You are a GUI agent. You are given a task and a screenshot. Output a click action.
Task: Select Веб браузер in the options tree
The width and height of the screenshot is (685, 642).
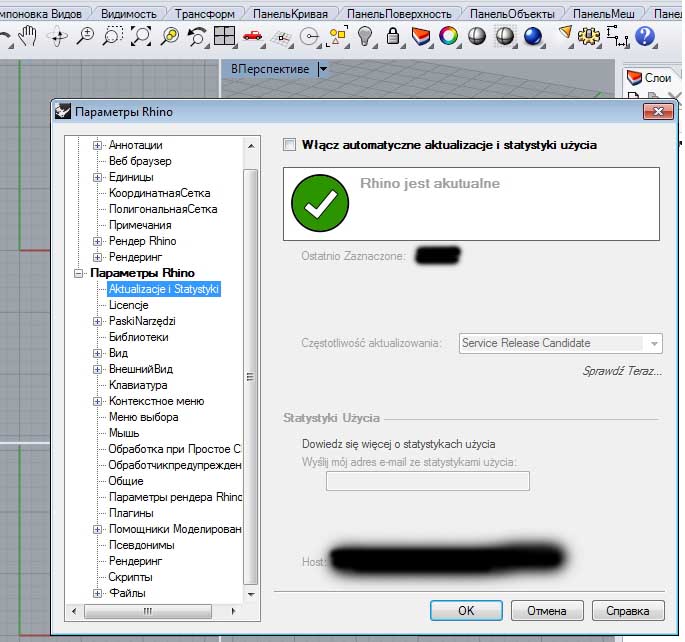coord(140,161)
